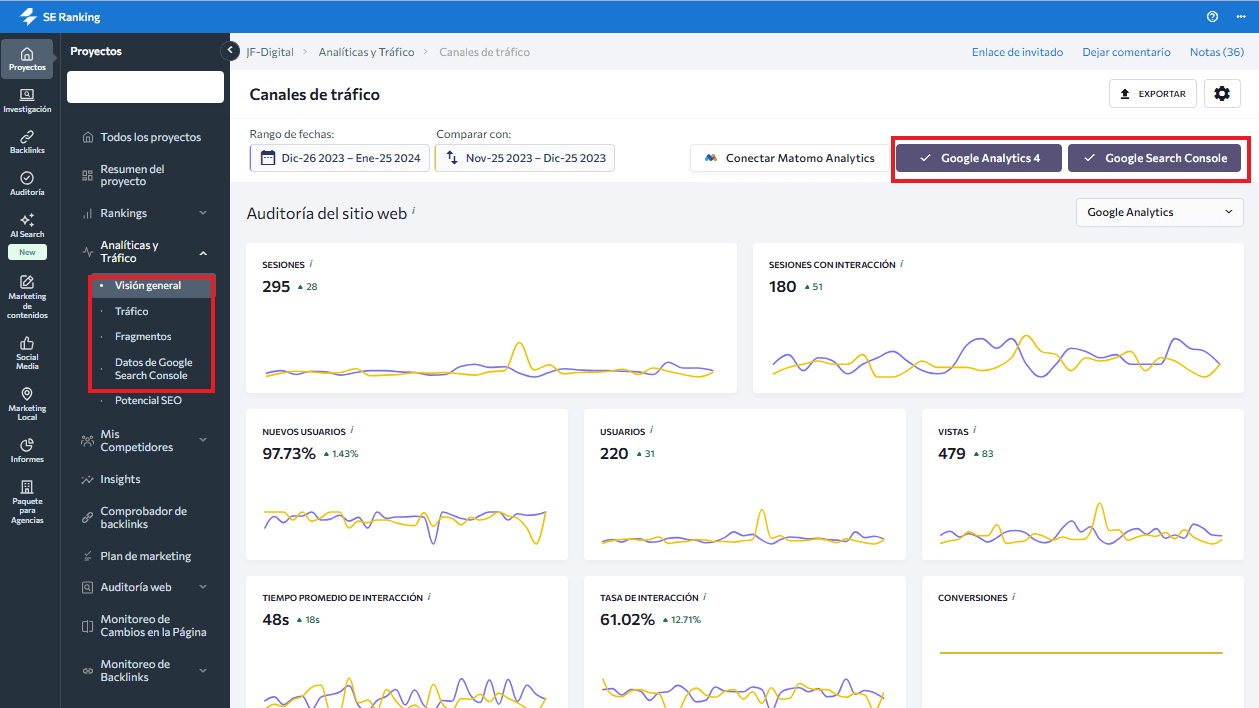The width and height of the screenshot is (1259, 708).
Task: Open AI Search in the left rail
Action: tap(27, 226)
